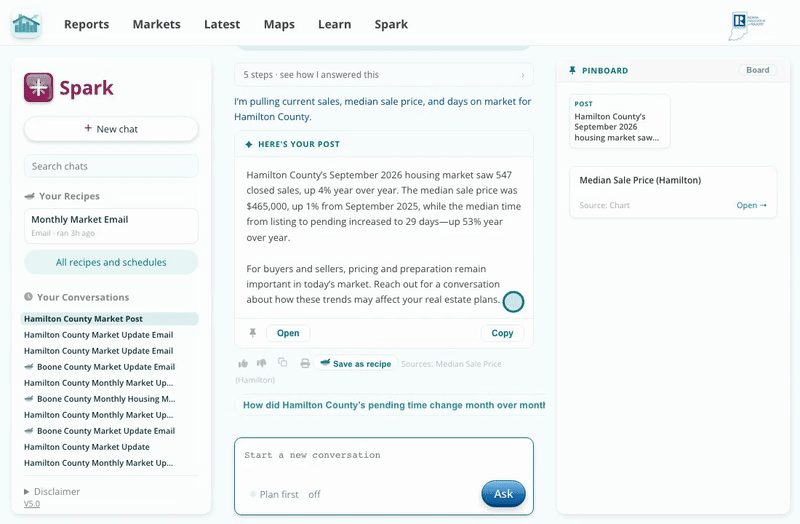Go to the Latest tab
Viewport: 800px width, 524px height.
(222, 24)
